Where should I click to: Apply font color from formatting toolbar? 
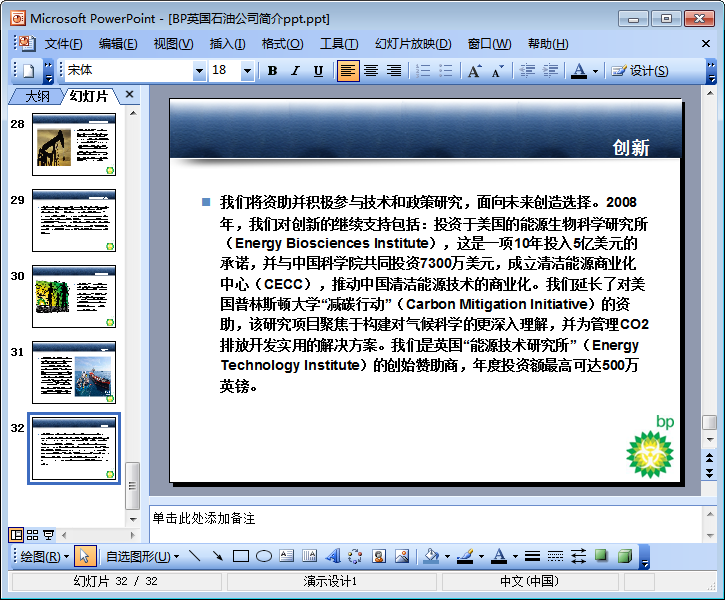579,71
